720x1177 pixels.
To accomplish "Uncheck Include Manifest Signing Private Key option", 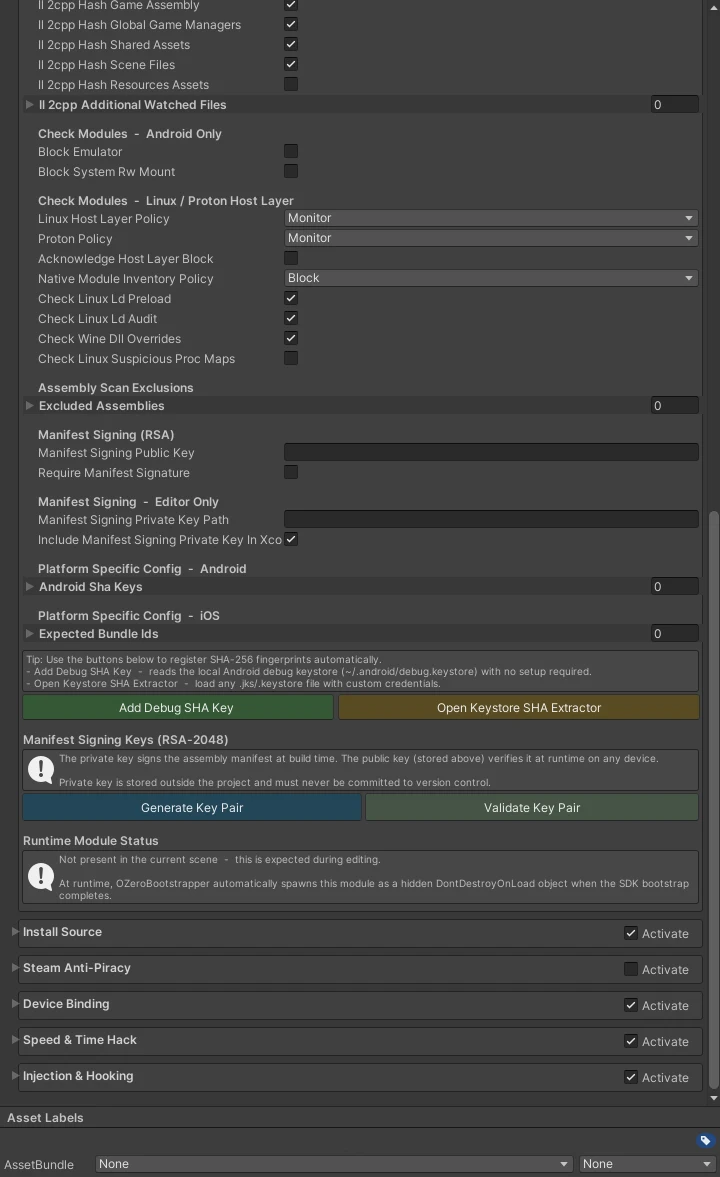I will point(291,539).
